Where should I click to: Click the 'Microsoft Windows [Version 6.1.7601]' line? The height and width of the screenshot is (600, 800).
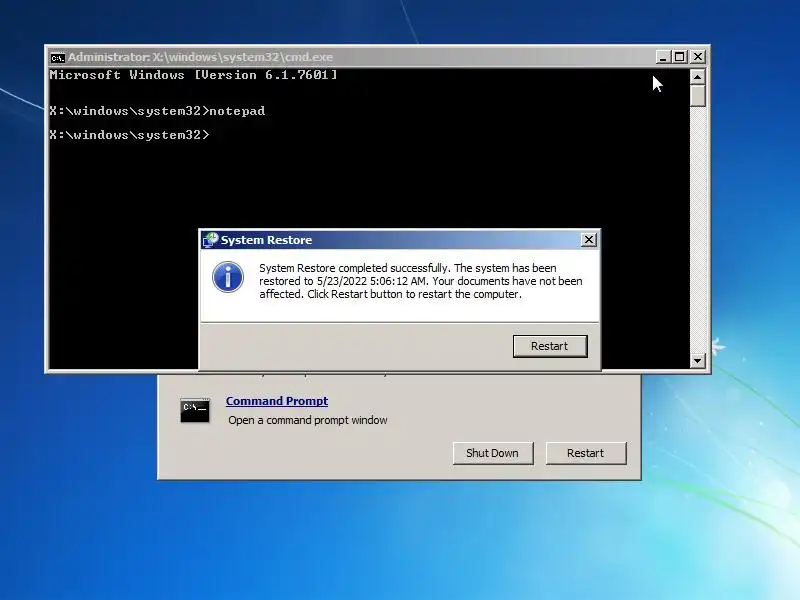click(x=193, y=75)
